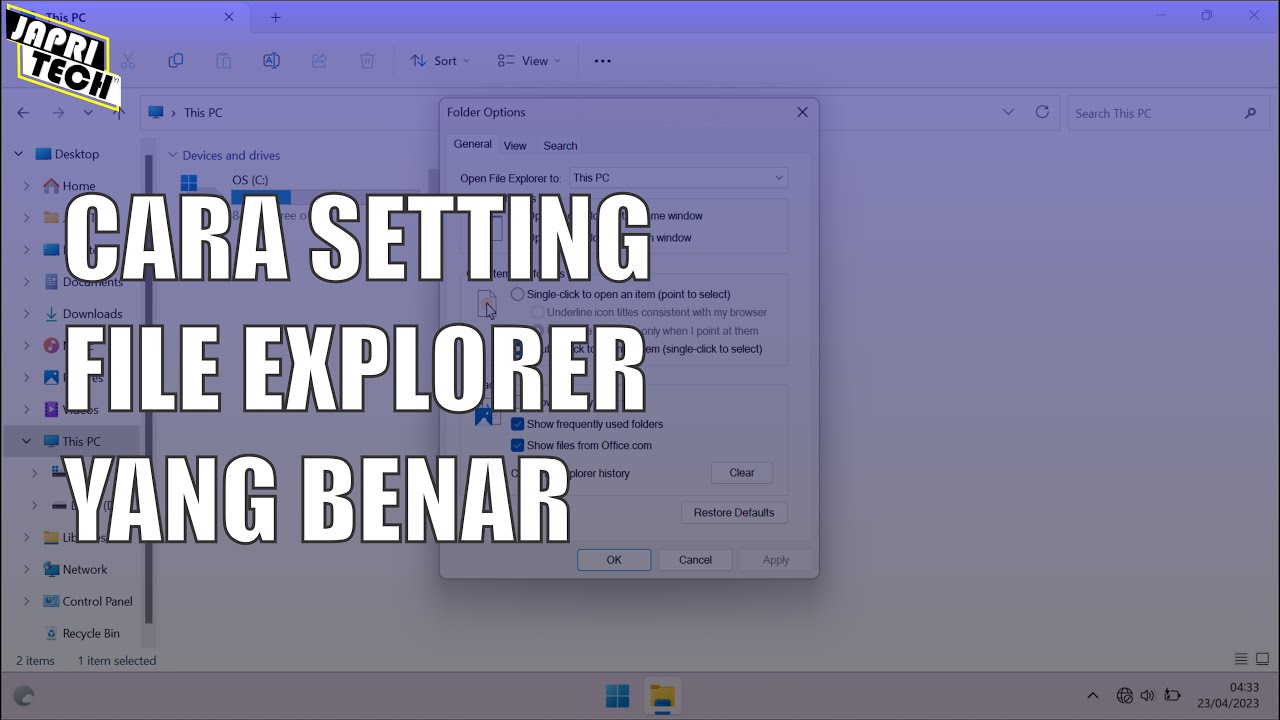Add a new File Explorer tab
This screenshot has height=720, width=1280.
tap(276, 17)
